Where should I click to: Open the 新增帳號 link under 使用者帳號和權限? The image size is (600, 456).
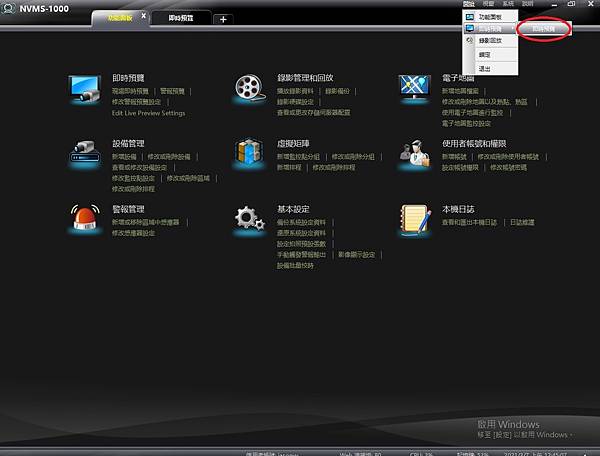(454, 156)
